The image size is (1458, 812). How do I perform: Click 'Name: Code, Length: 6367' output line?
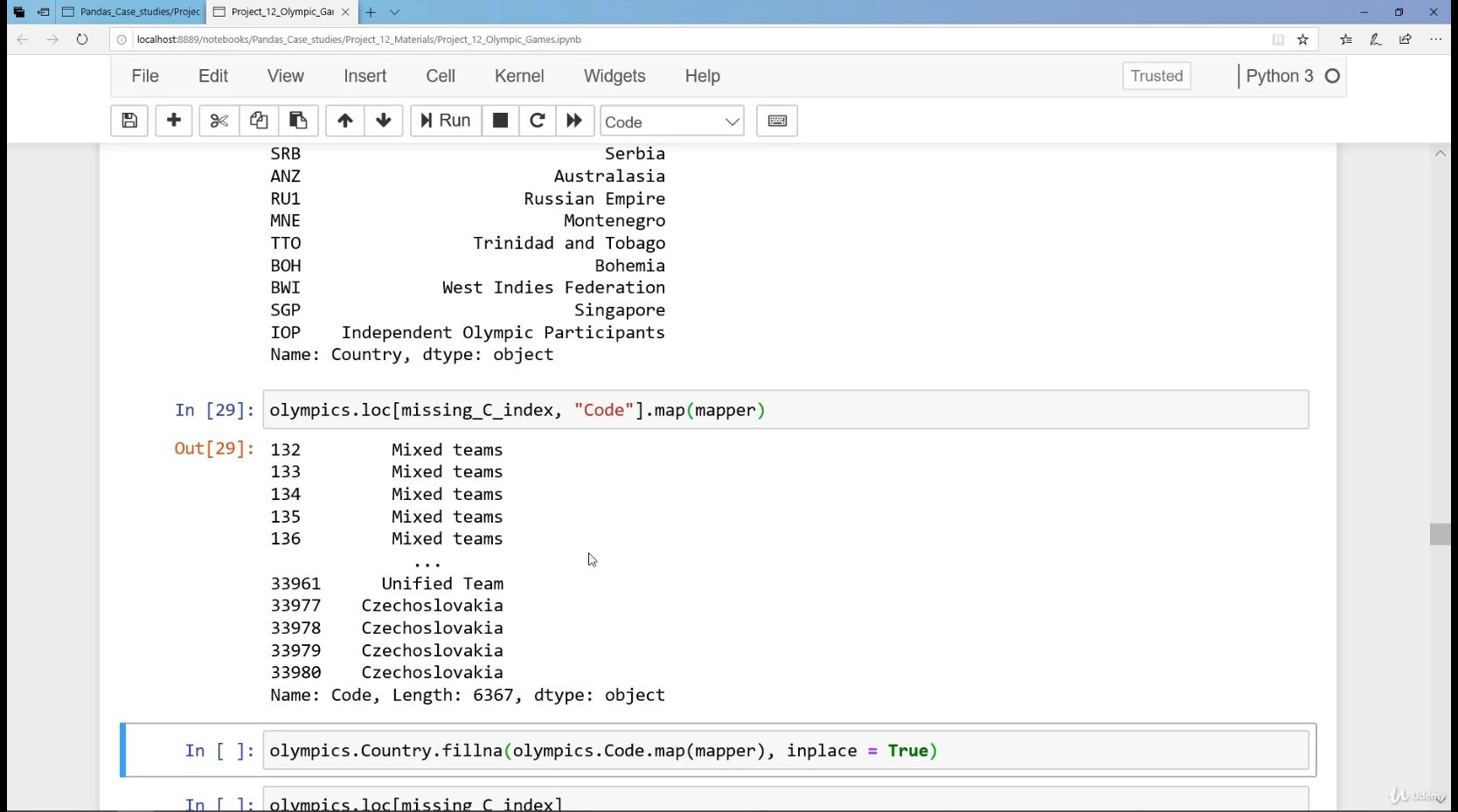pyautogui.click(x=468, y=696)
